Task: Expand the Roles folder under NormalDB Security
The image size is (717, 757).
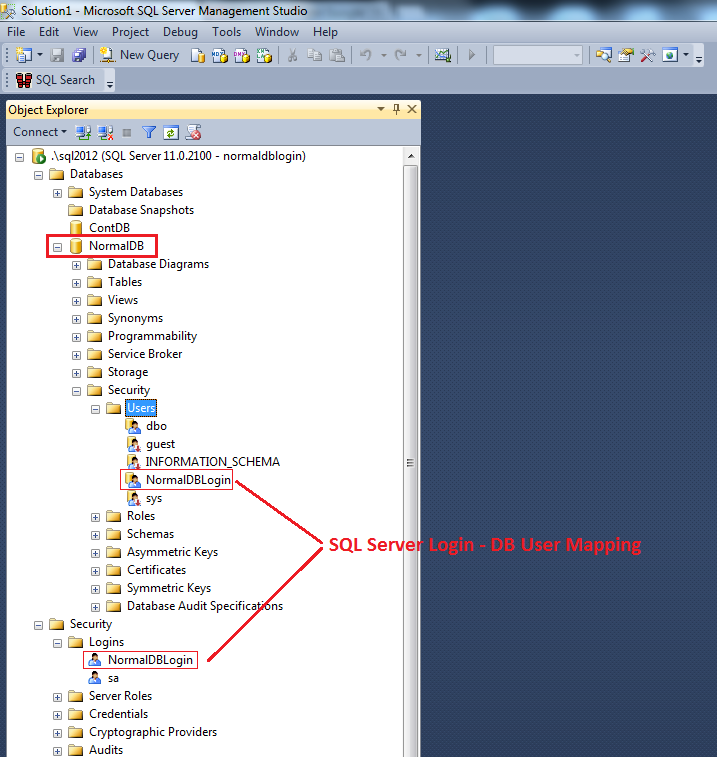Action: [96, 517]
